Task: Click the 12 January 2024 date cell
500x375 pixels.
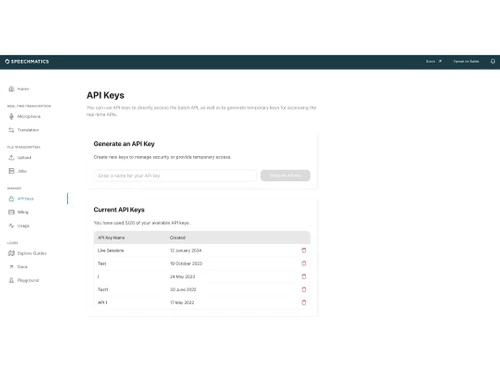Action: 186,250
